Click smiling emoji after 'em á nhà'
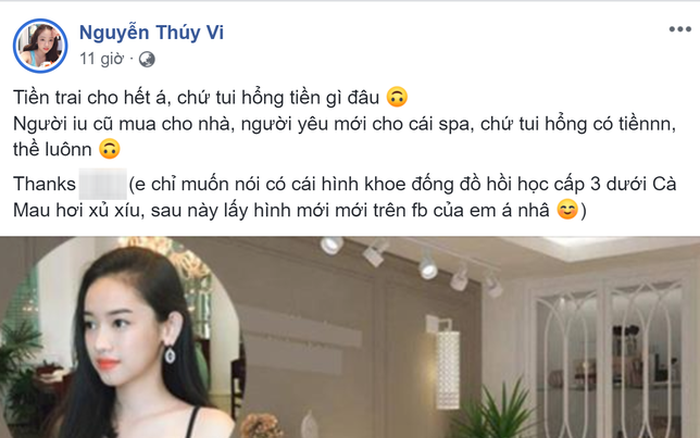700x438 pixels. click(567, 209)
